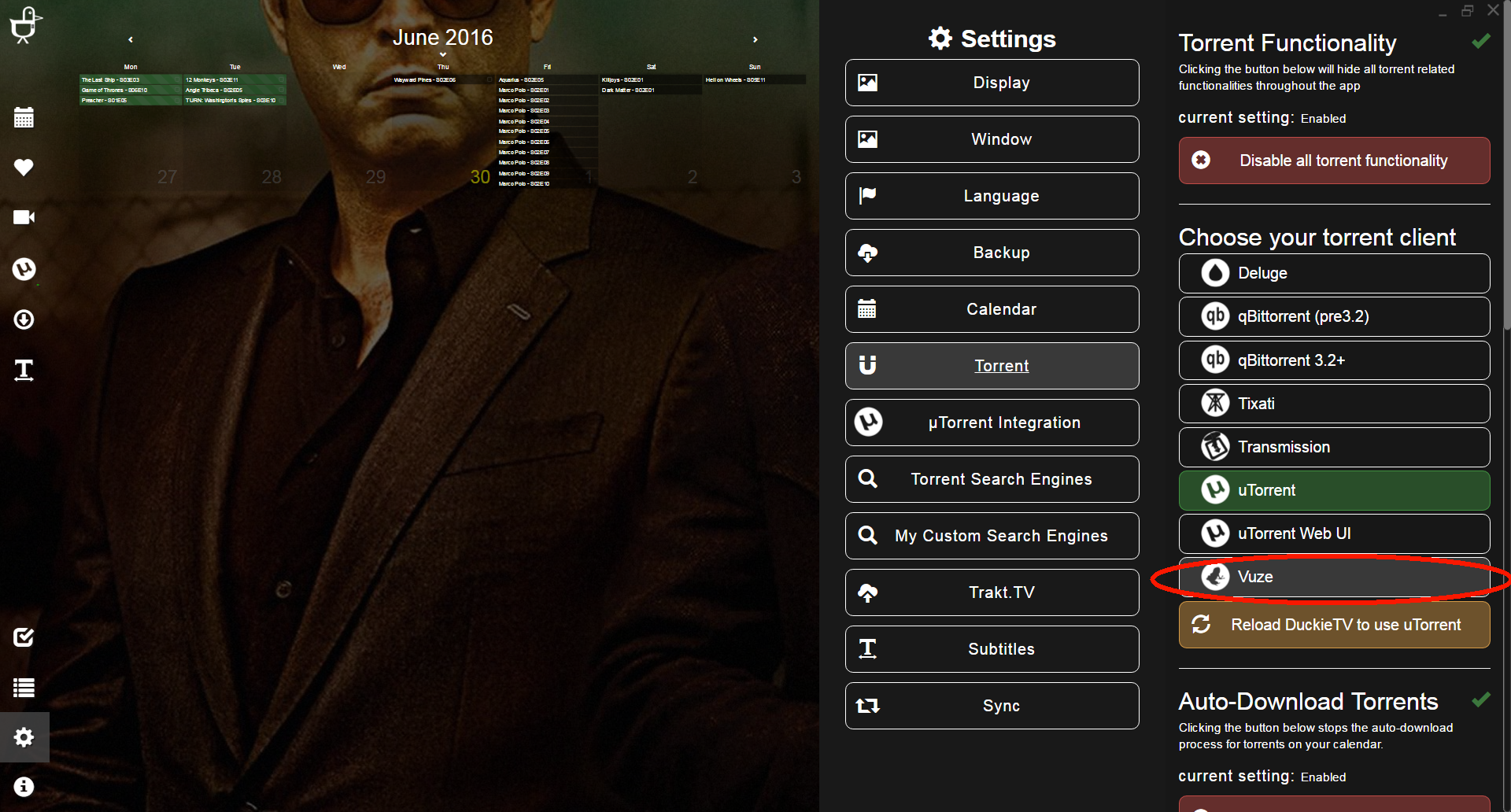The height and width of the screenshot is (812, 1511).
Task: Open My Custom Search Engines settings
Action: click(992, 536)
